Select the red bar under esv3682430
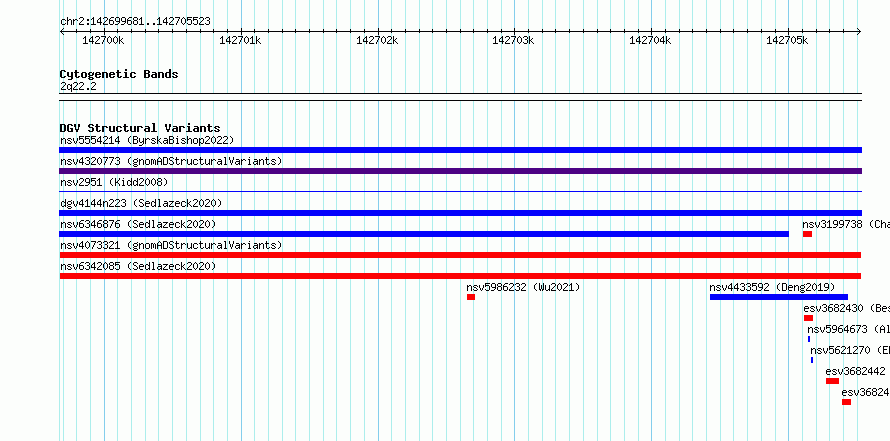 click(808, 318)
